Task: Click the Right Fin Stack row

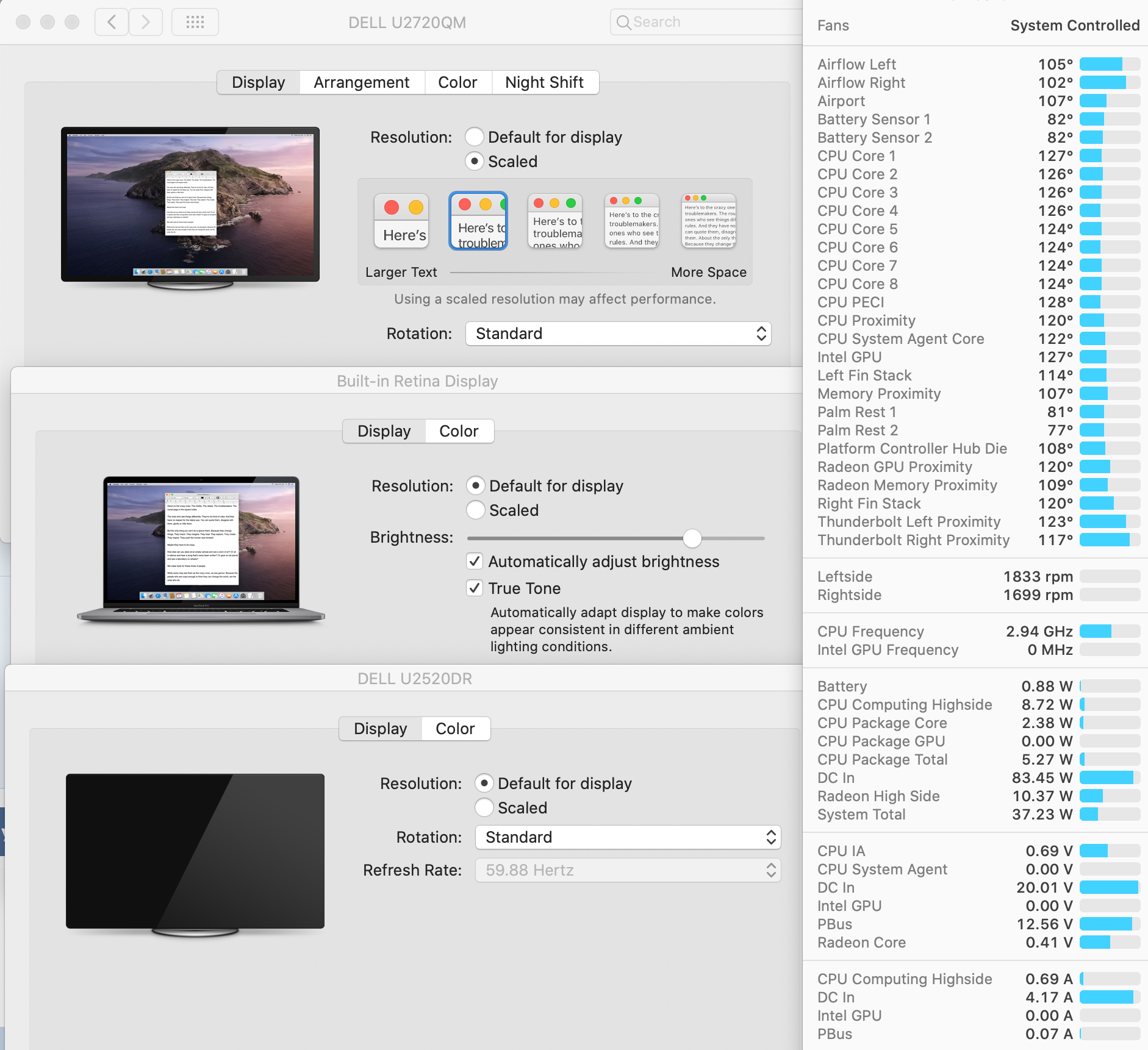Action: [x=978, y=503]
